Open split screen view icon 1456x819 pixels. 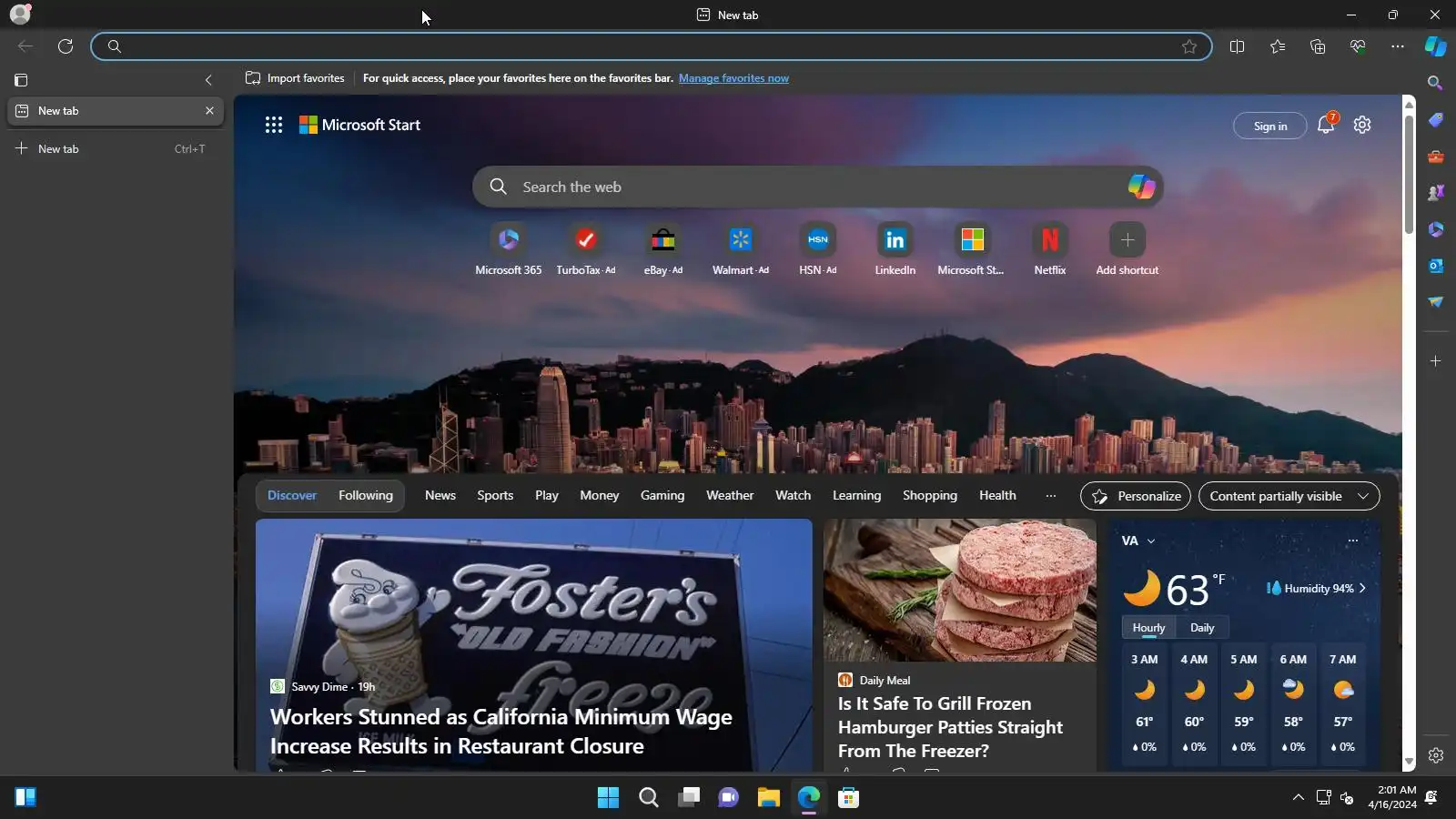point(1237,46)
